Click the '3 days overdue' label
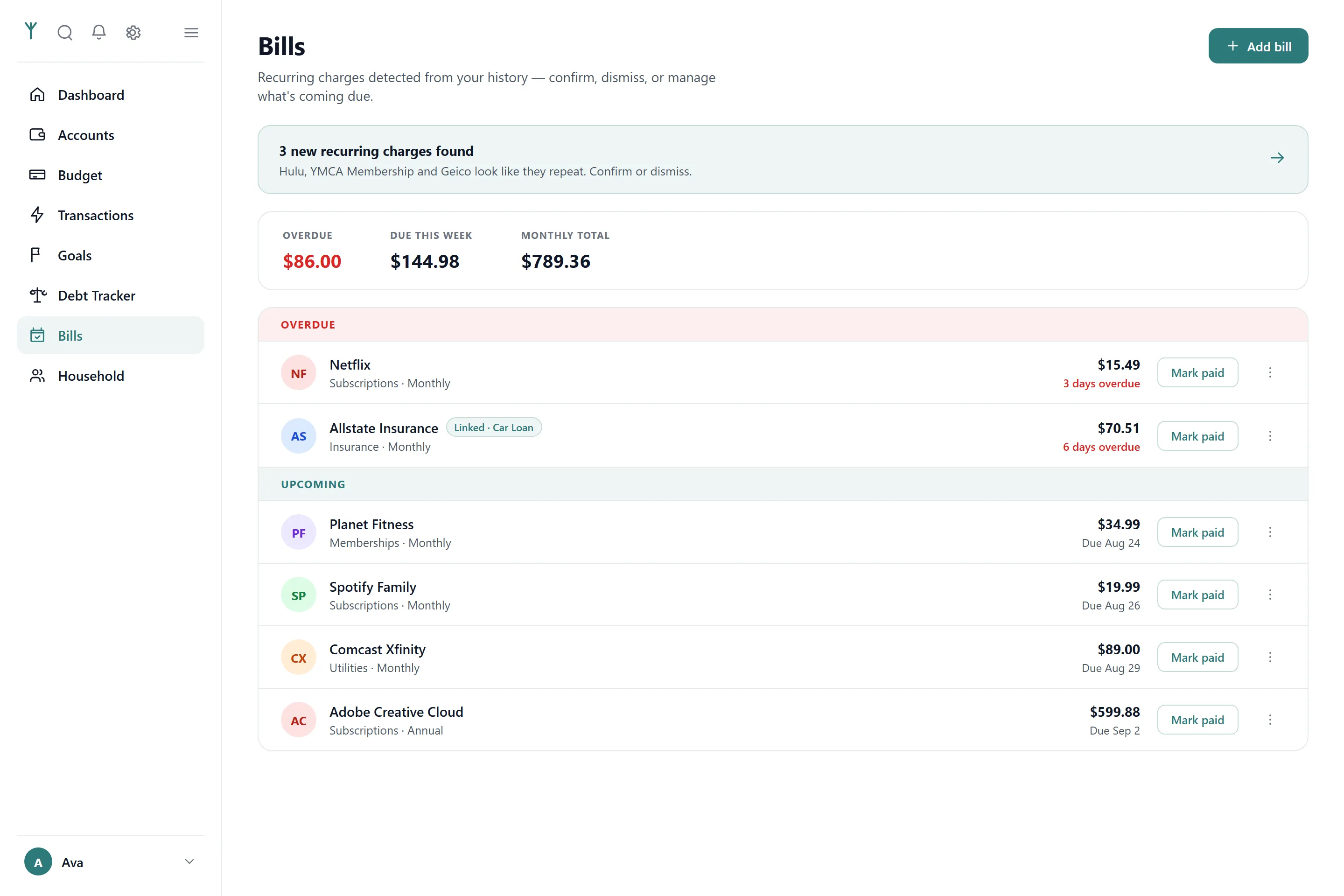This screenshot has width=1344, height=896. tap(1101, 384)
